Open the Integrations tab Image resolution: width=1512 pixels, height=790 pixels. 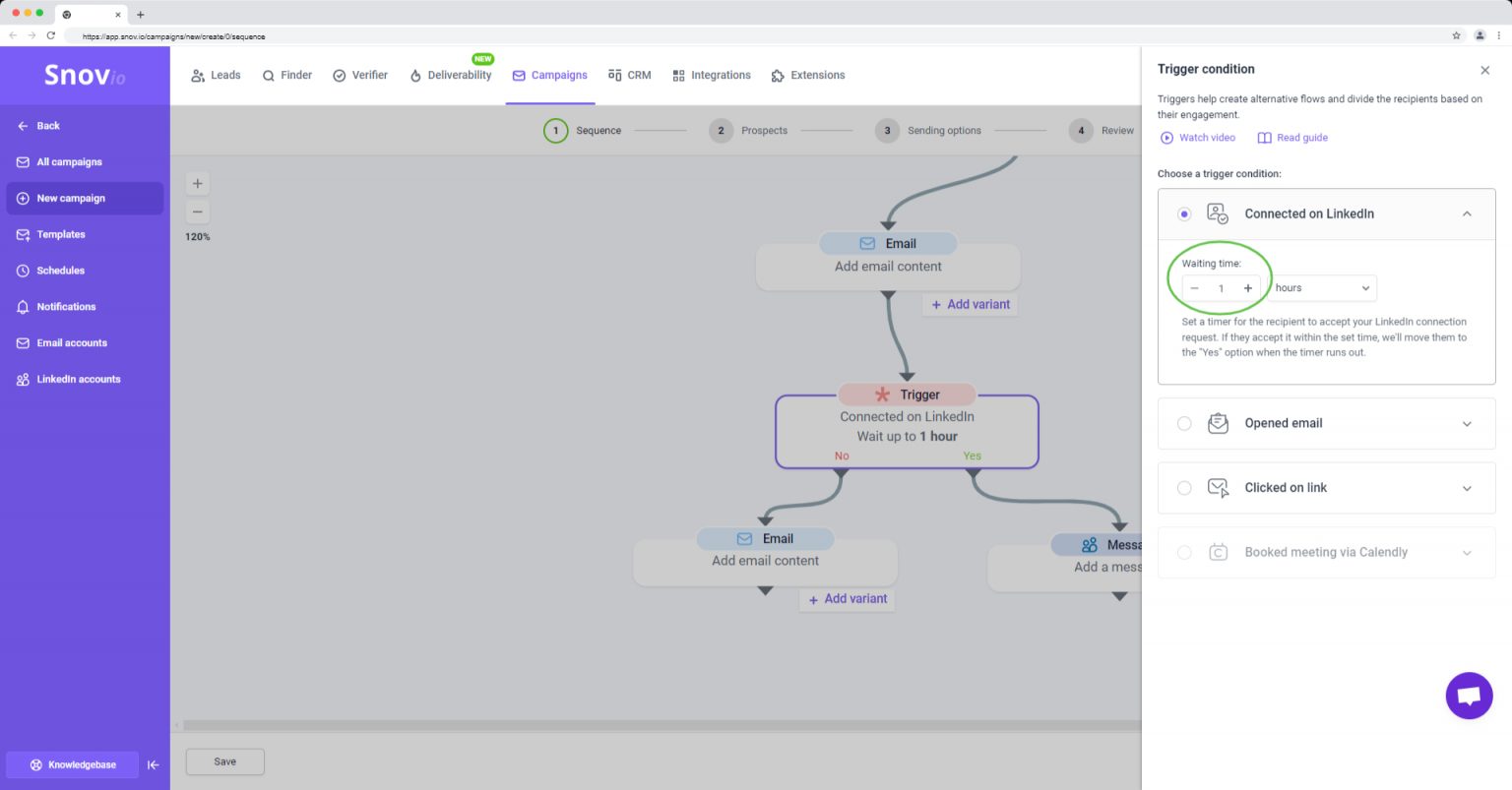(712, 75)
